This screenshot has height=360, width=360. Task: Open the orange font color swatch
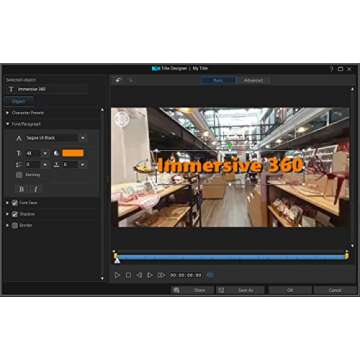pos(73,153)
